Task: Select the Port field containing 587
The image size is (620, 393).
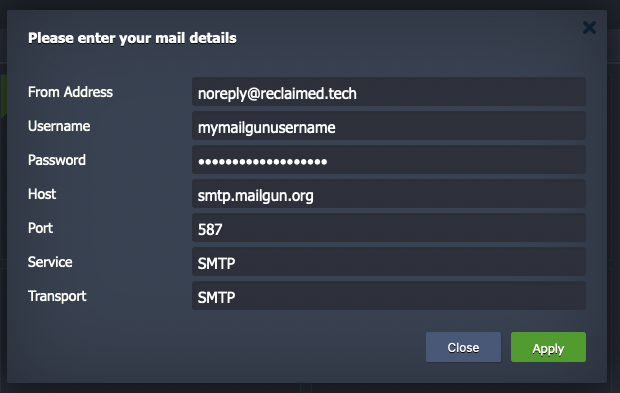Action: [389, 228]
